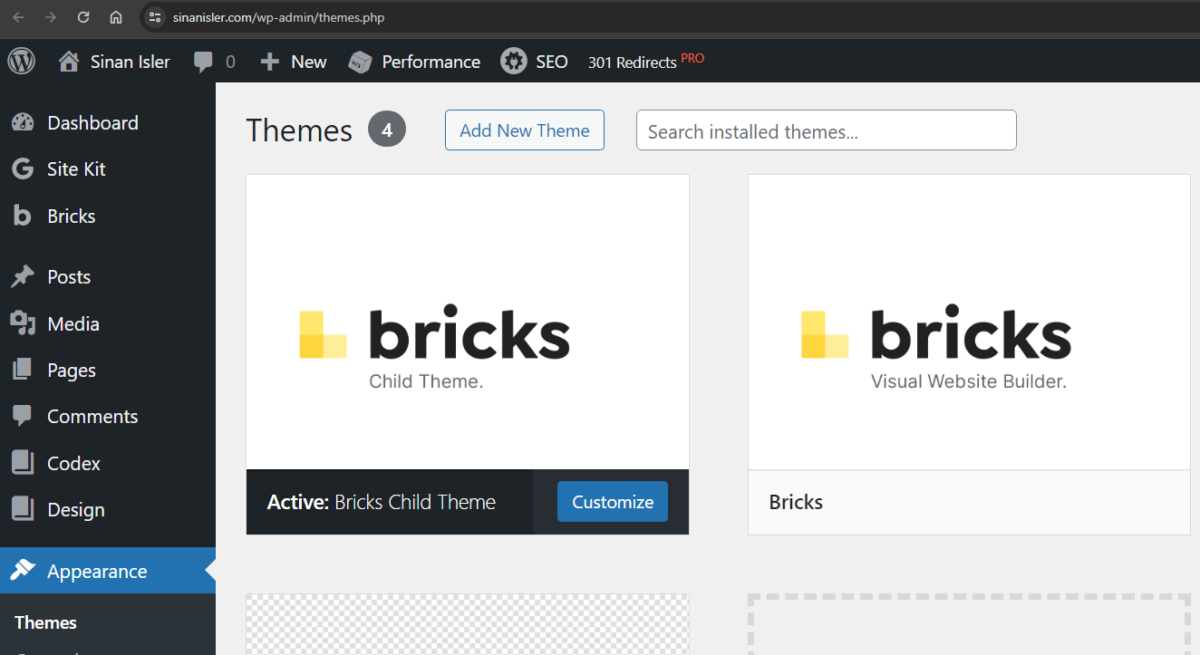The width and height of the screenshot is (1200, 655).
Task: Click the browser refresh icon
Action: point(83,17)
